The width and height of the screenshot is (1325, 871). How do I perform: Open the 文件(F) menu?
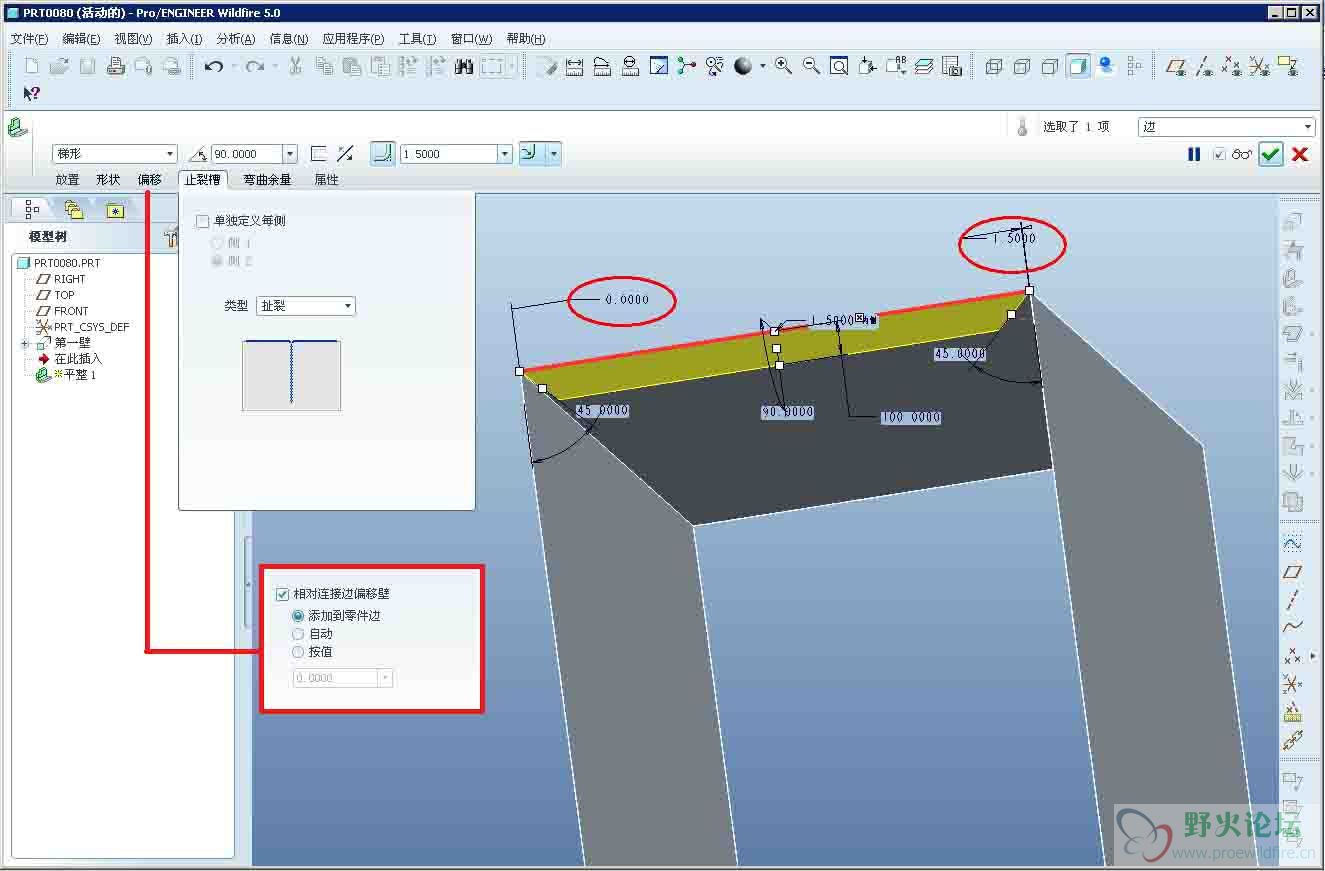click(29, 39)
